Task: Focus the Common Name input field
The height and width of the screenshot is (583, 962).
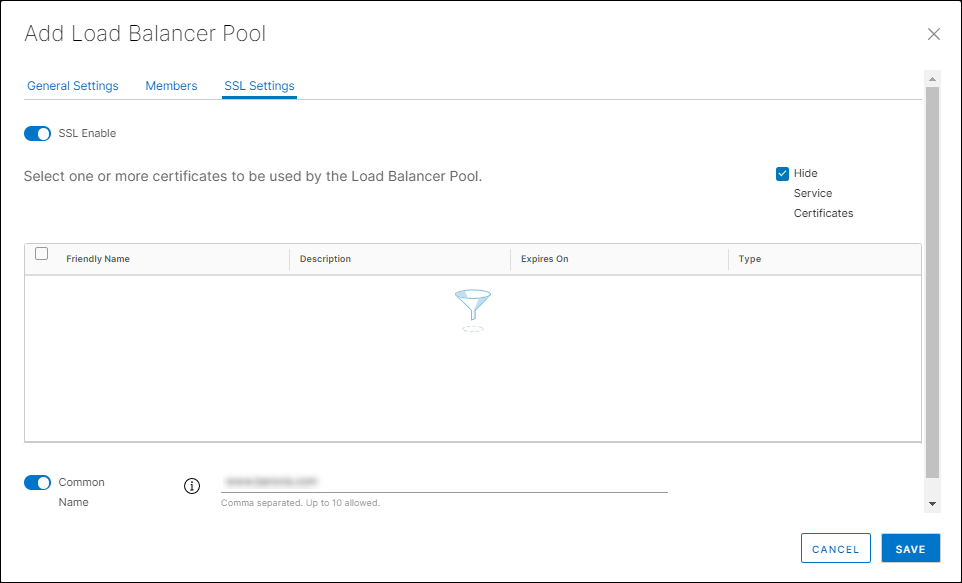Action: (444, 482)
